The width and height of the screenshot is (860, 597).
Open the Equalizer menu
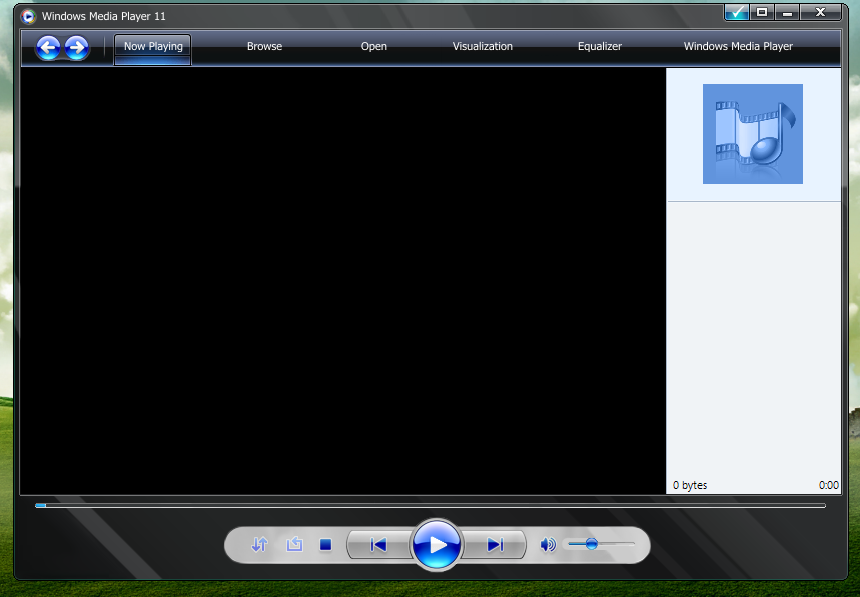(x=599, y=47)
